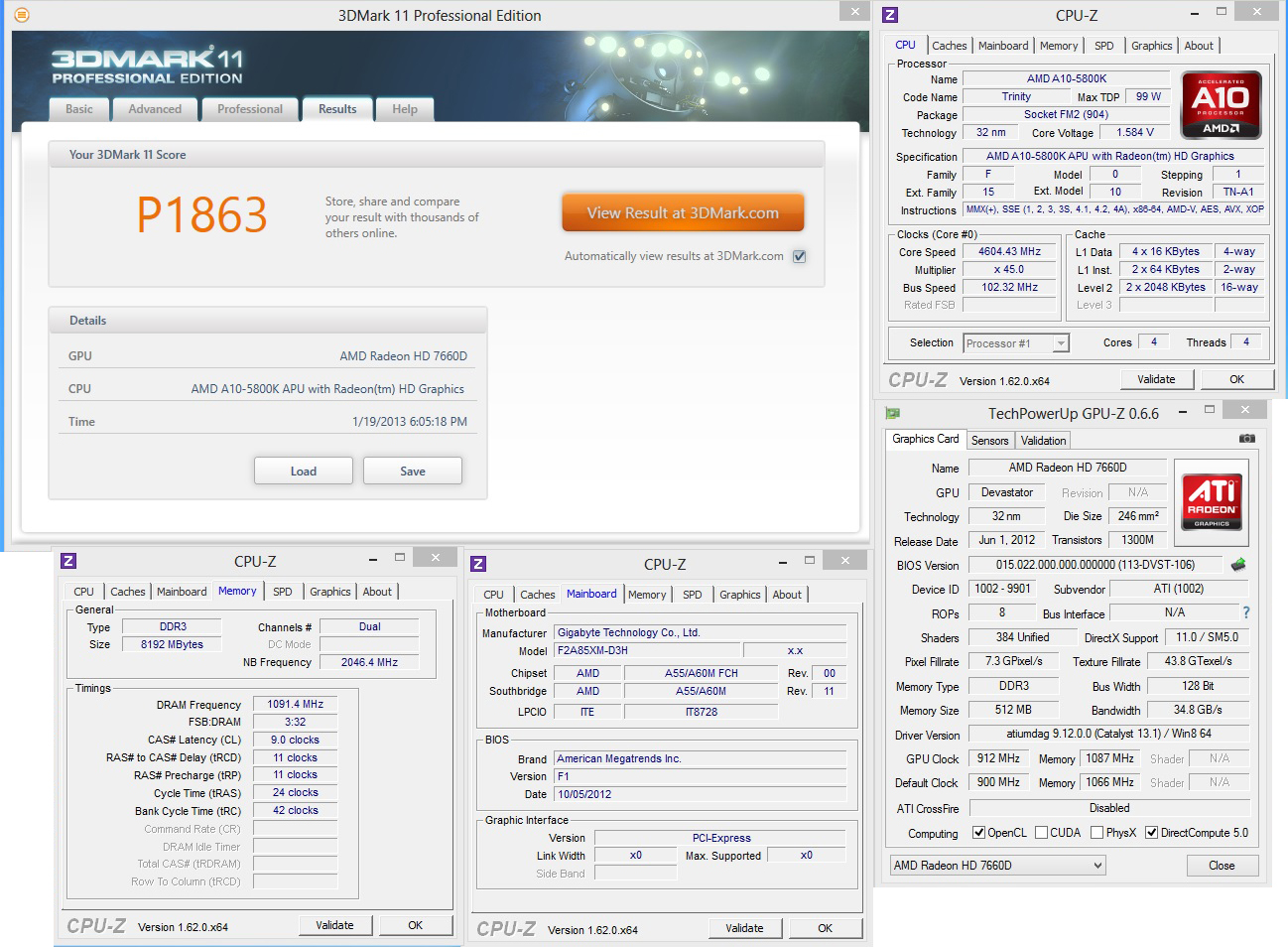Open the Validation tab in GPU-Z
The width and height of the screenshot is (1288, 947).
click(x=1044, y=441)
